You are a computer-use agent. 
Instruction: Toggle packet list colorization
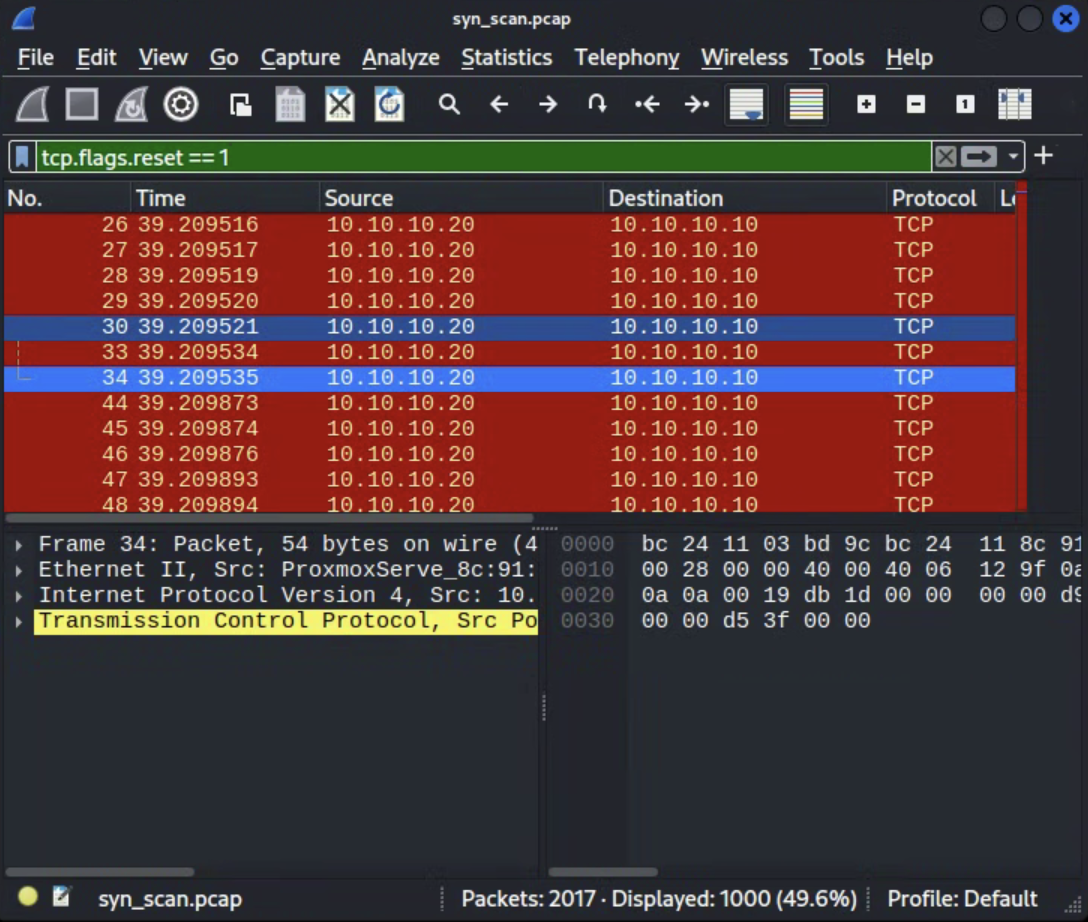pyautogui.click(x=806, y=105)
